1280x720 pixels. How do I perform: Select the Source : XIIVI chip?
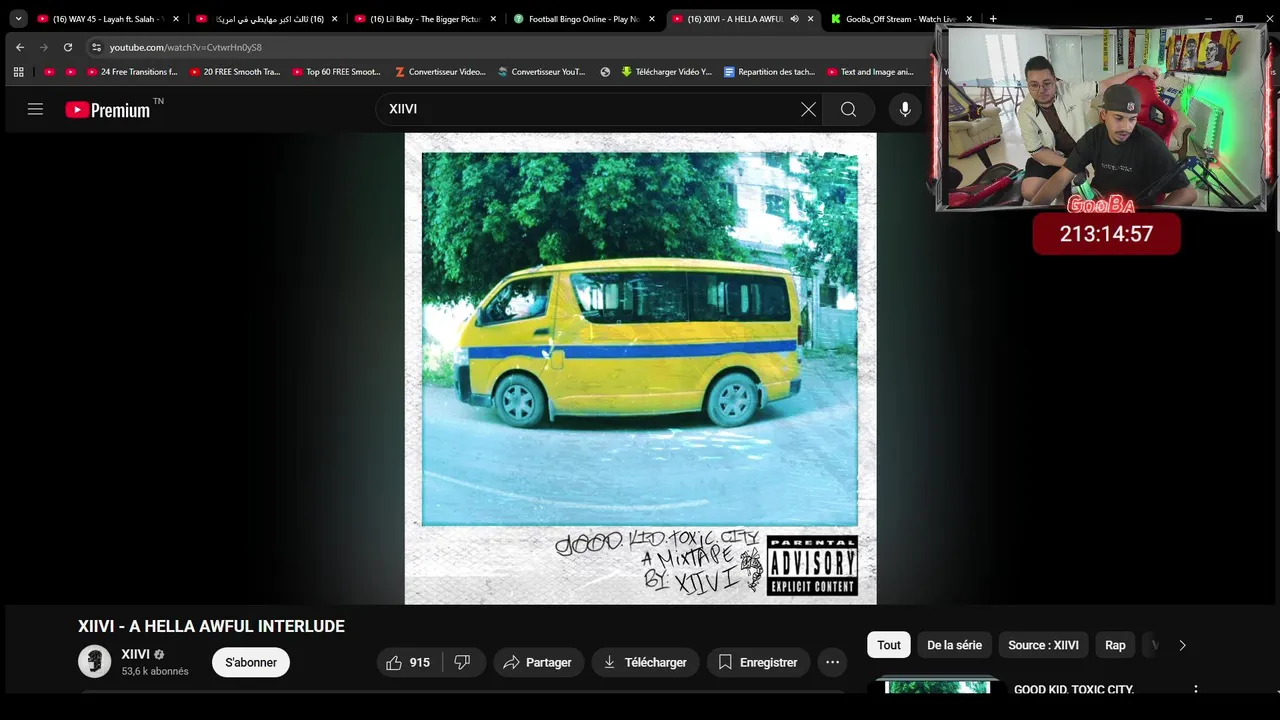point(1043,645)
